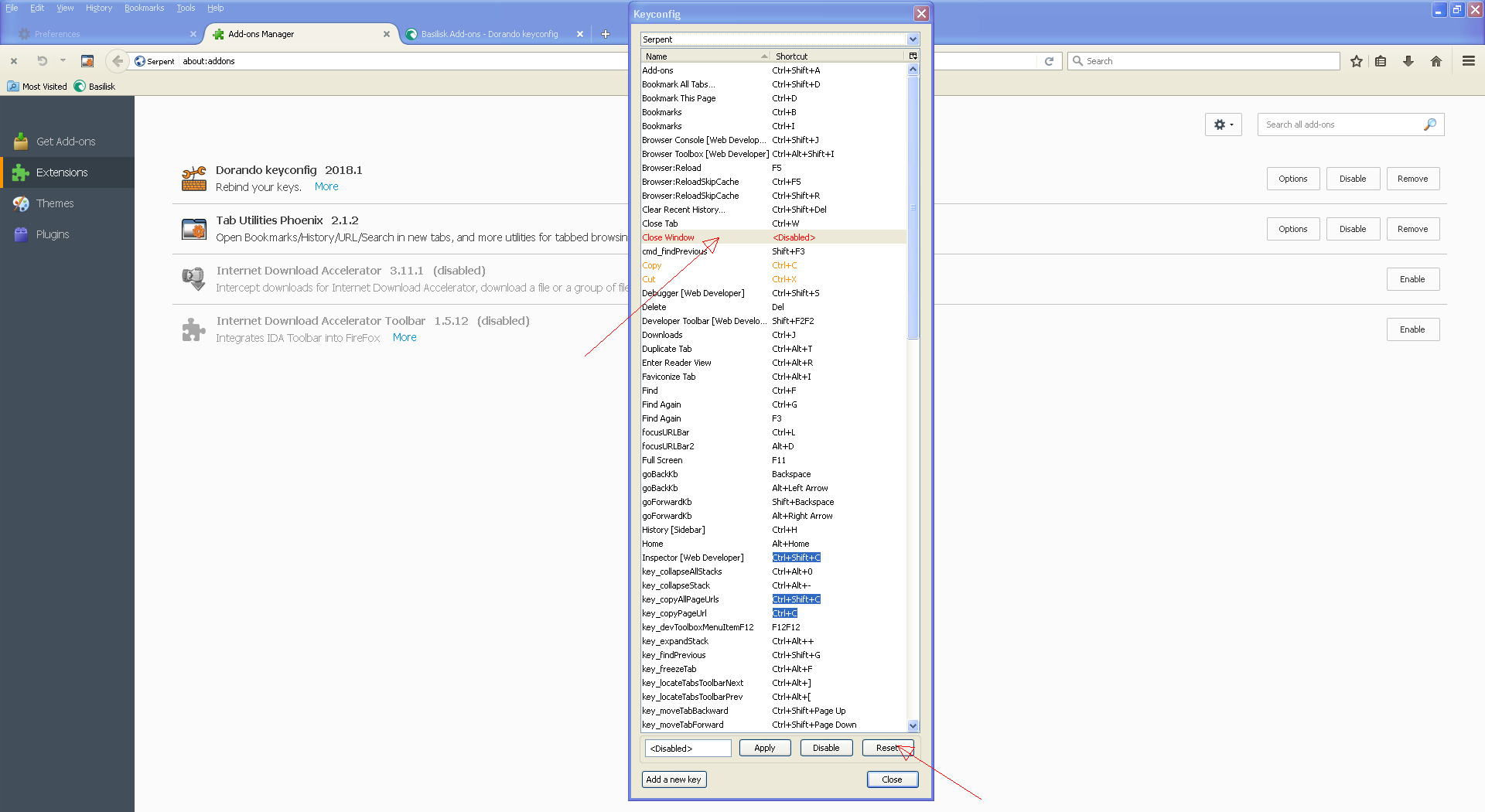Open the File menu
The image size is (1485, 812).
pos(12,8)
